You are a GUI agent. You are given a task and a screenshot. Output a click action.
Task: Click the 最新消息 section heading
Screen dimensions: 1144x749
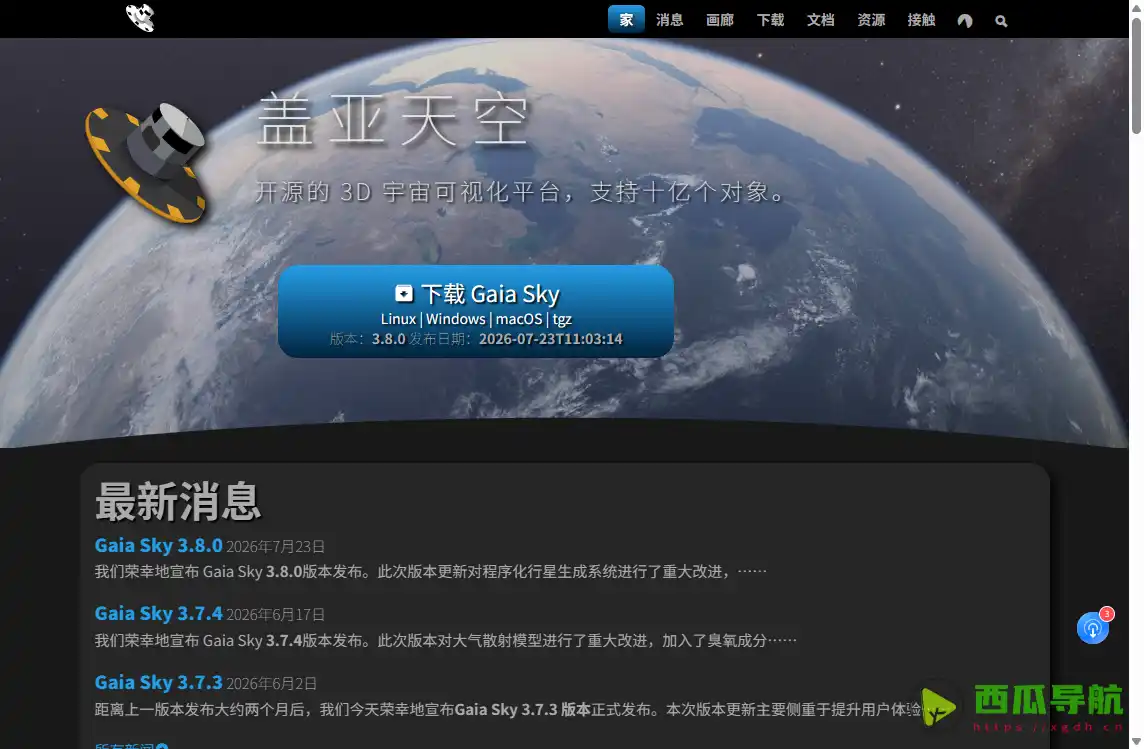178,502
